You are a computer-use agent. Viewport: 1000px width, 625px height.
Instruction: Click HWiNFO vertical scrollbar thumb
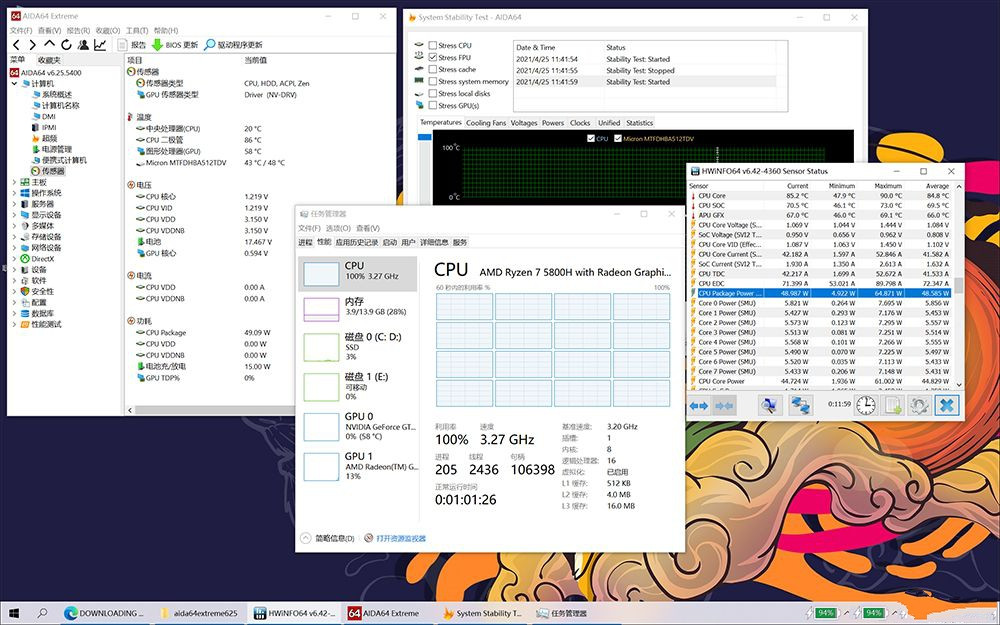click(958, 284)
